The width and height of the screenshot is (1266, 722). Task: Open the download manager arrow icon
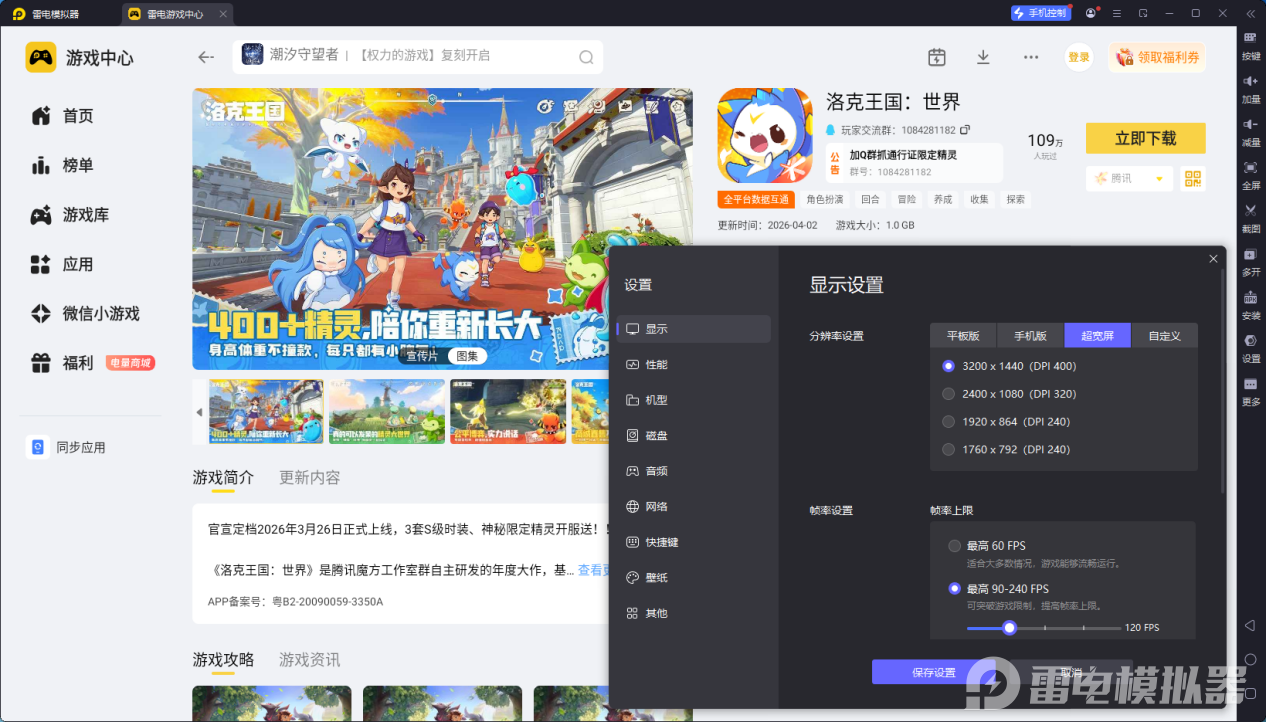[983, 57]
